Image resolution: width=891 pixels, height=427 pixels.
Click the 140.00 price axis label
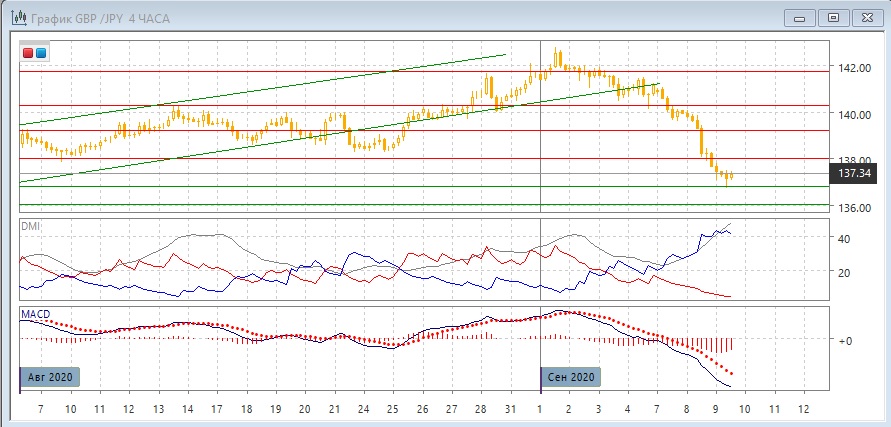(x=852, y=115)
